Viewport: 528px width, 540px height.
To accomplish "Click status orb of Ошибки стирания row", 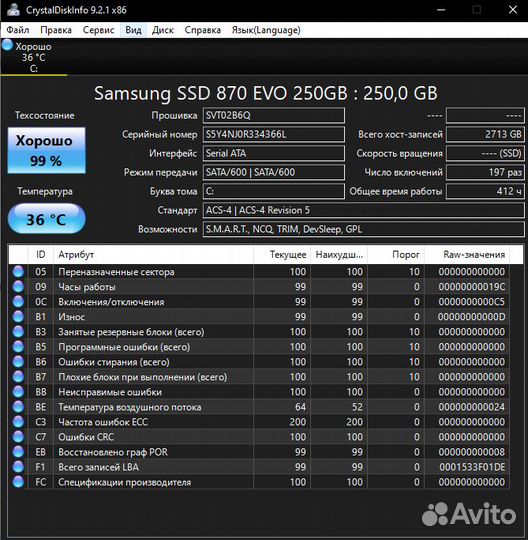I will coord(18,362).
